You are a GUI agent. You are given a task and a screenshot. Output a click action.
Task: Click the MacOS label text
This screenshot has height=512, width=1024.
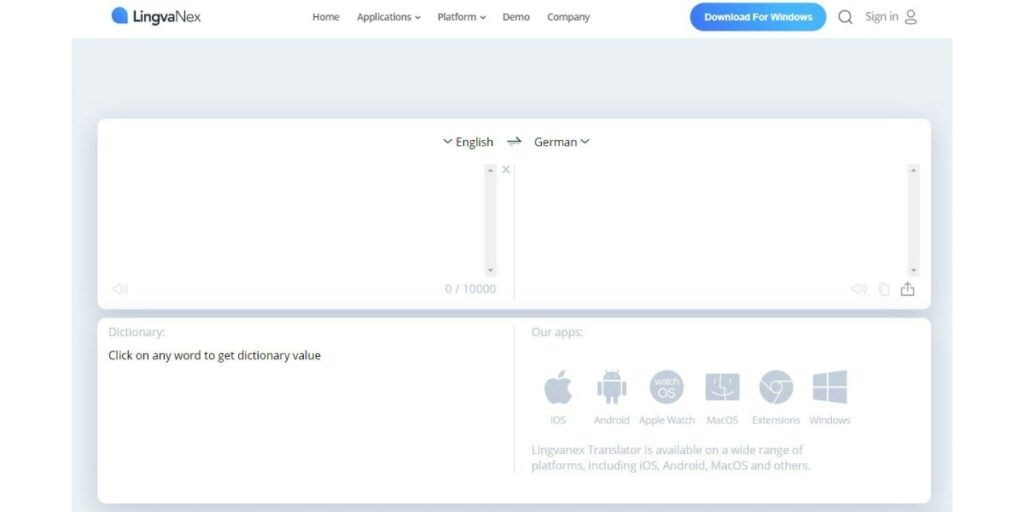coord(722,421)
